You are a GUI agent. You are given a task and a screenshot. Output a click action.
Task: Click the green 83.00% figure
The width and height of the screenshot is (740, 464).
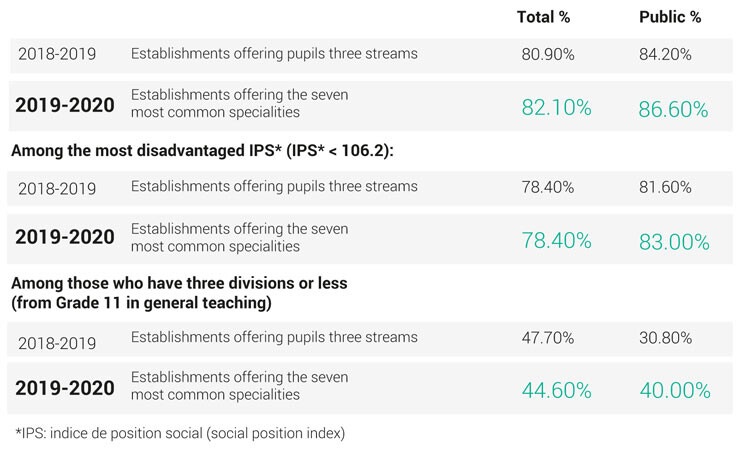click(674, 242)
